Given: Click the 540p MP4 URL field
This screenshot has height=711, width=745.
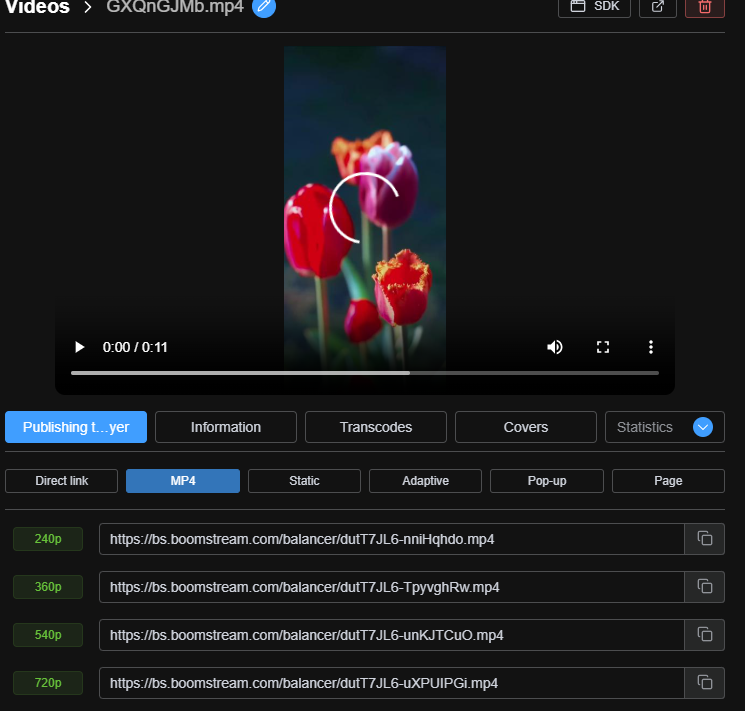Looking at the screenshot, I should click(392, 635).
